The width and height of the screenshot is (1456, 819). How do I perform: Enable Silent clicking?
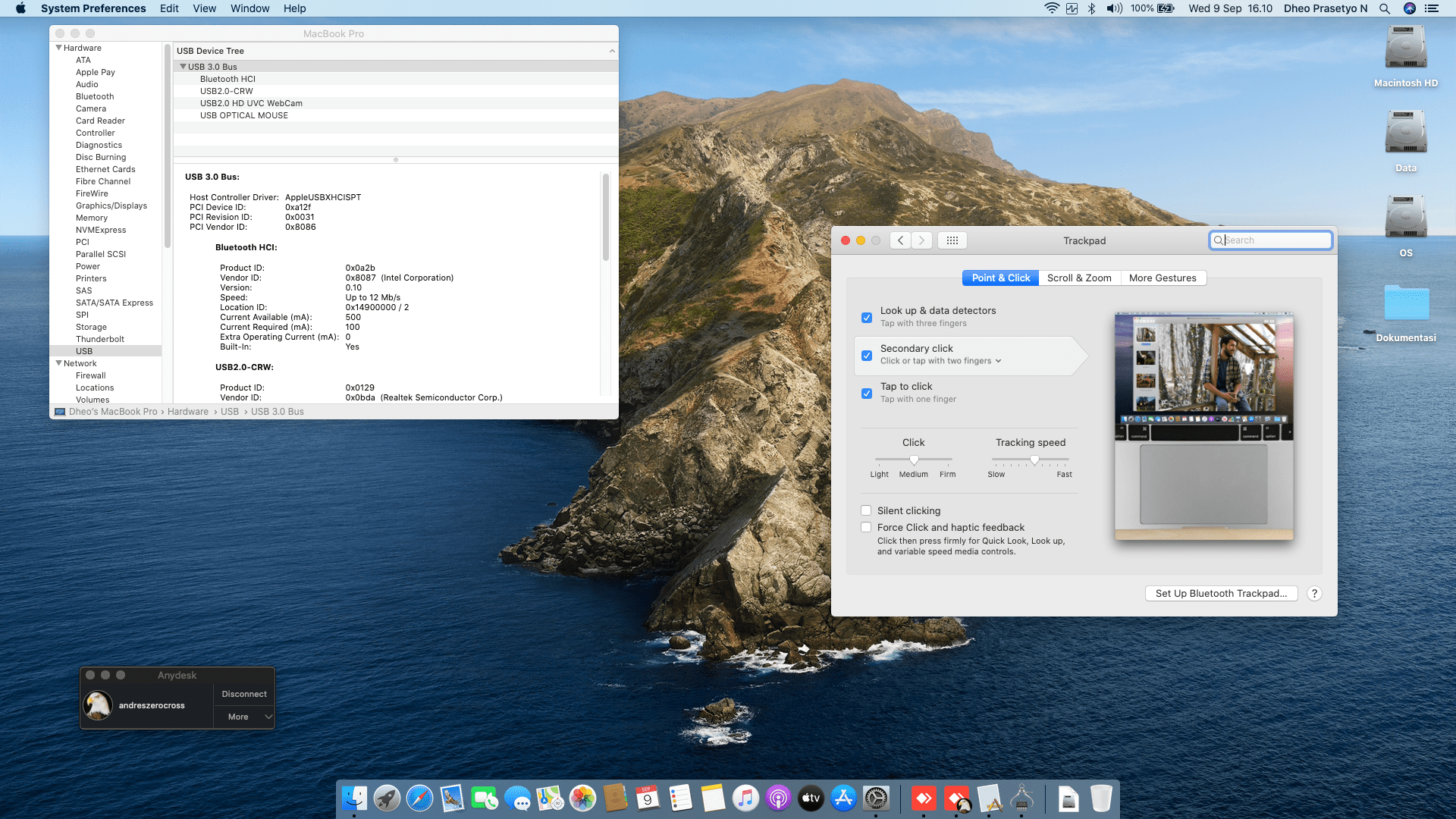[866, 510]
